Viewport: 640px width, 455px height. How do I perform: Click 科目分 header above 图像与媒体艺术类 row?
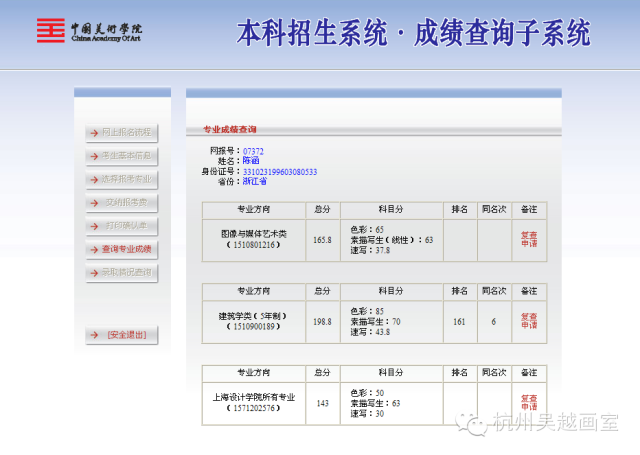pos(391,209)
